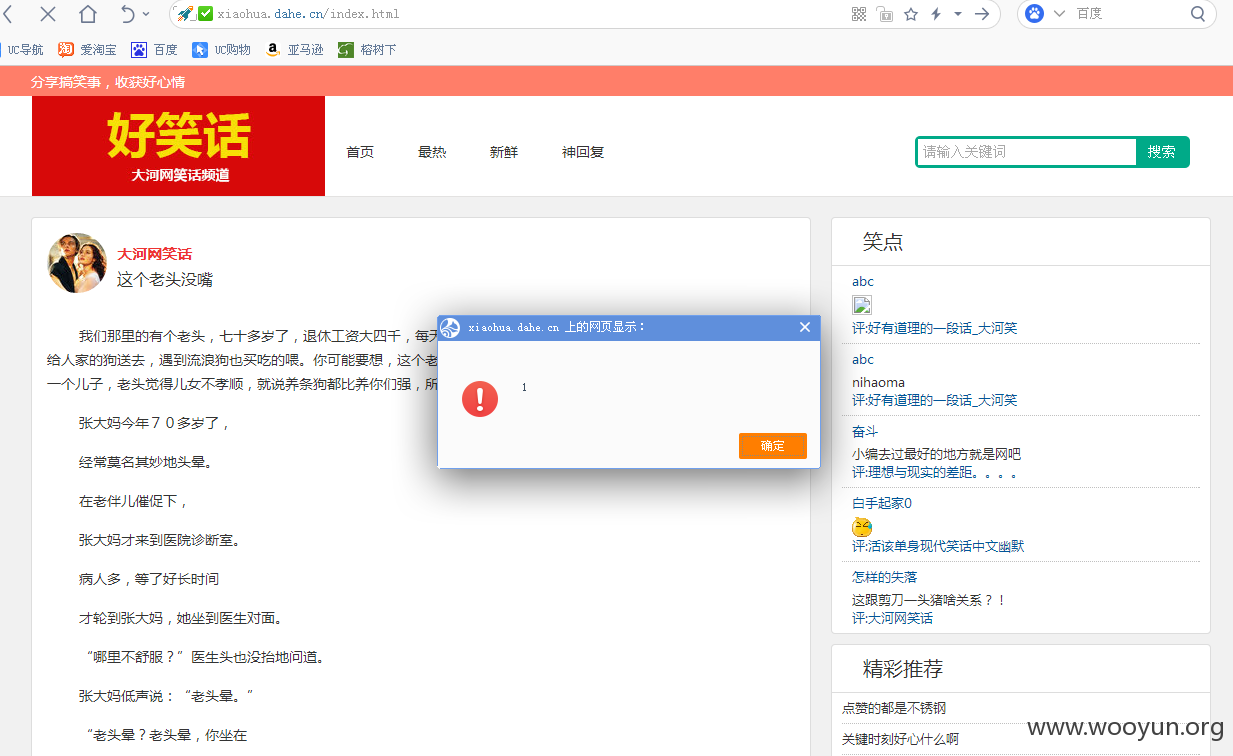Screen dimensions: 1233x756
Task: Open the QR code icon in address bar
Action: coord(859,14)
